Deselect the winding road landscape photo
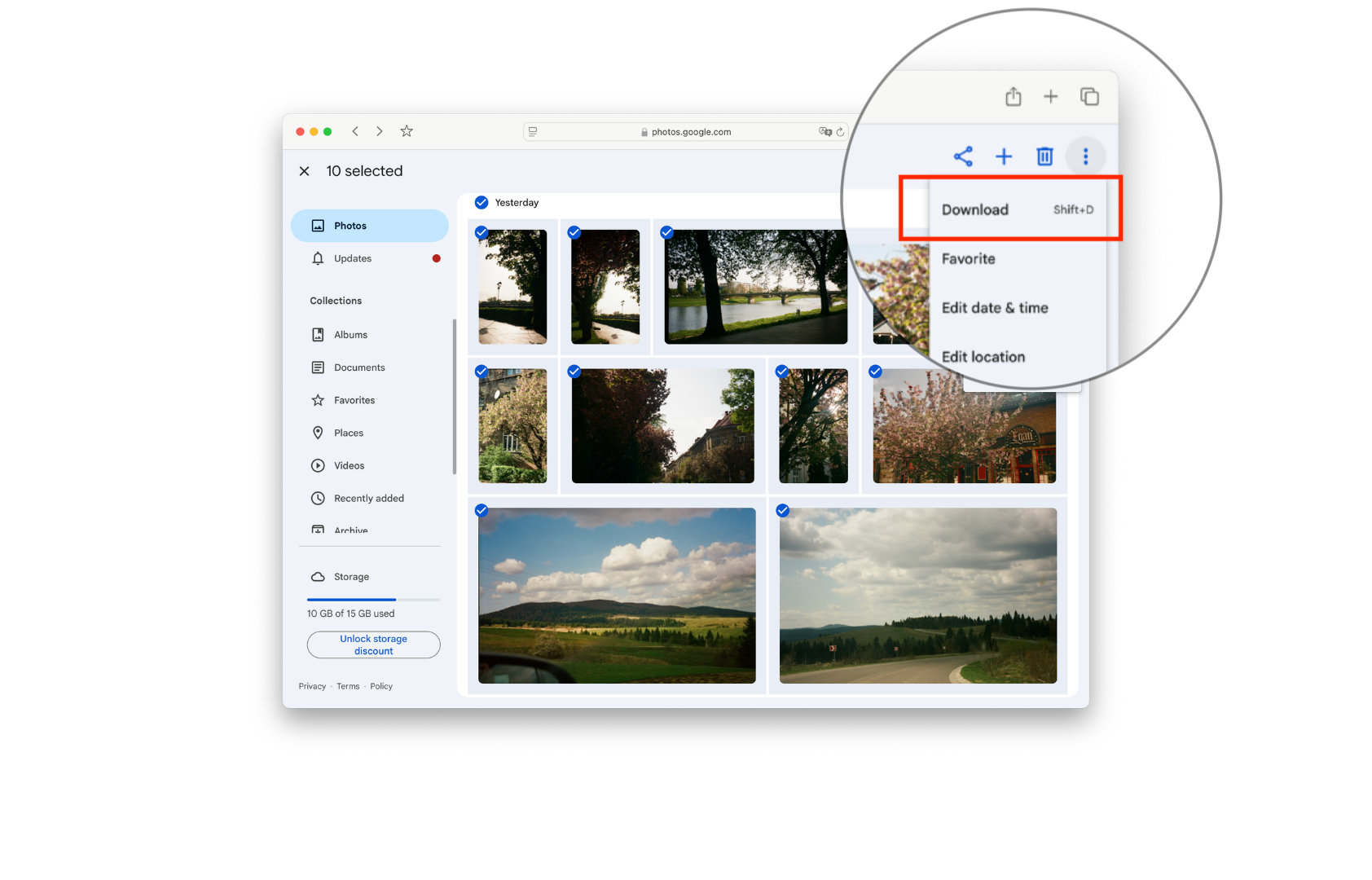 [x=782, y=511]
